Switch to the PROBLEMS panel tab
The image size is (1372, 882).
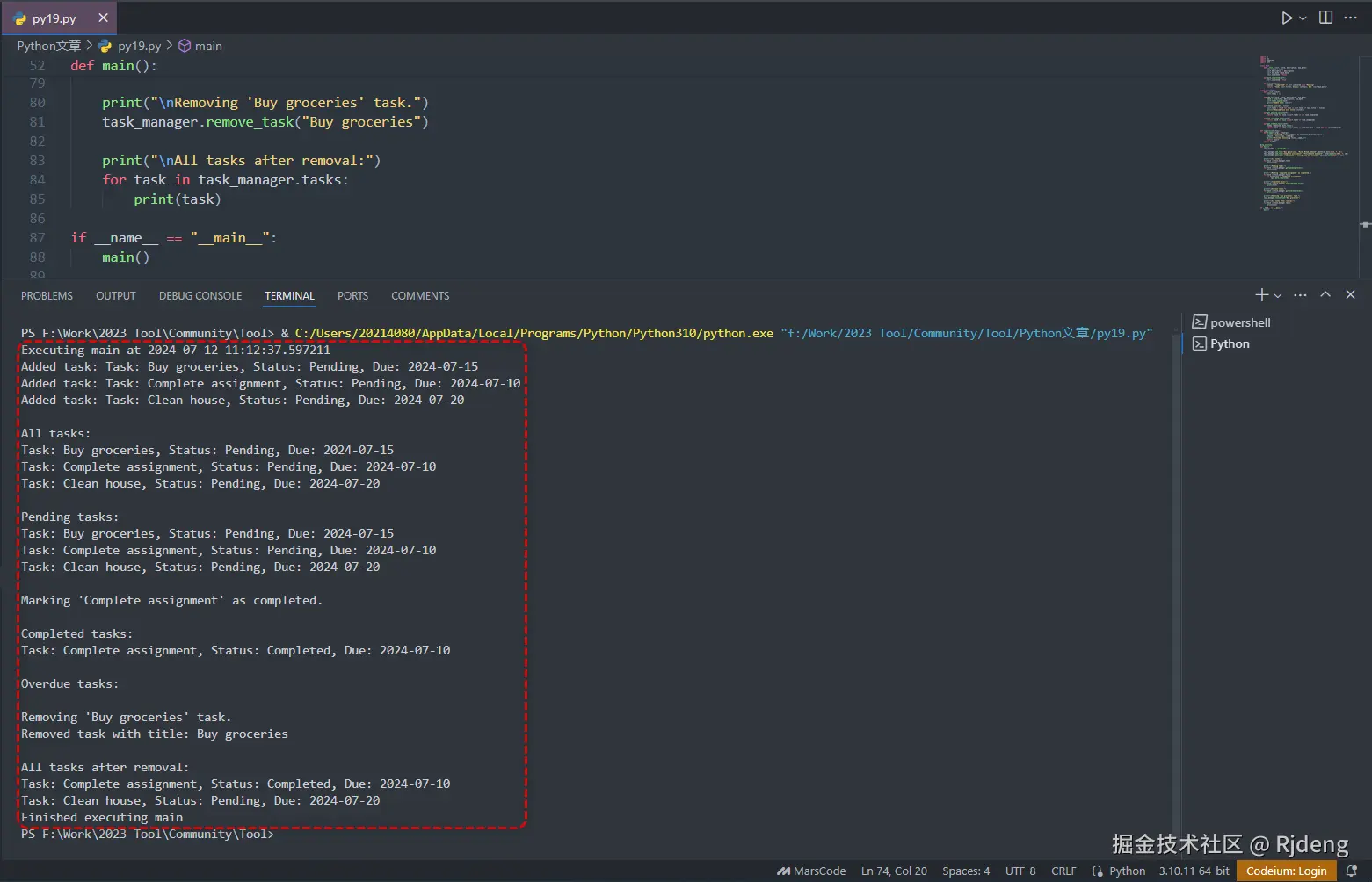[x=47, y=296]
